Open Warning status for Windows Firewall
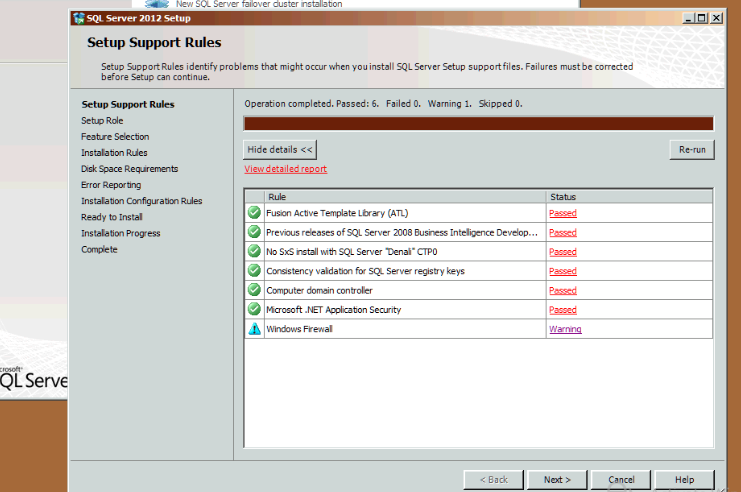Viewport: 741px width, 492px height. (x=565, y=329)
